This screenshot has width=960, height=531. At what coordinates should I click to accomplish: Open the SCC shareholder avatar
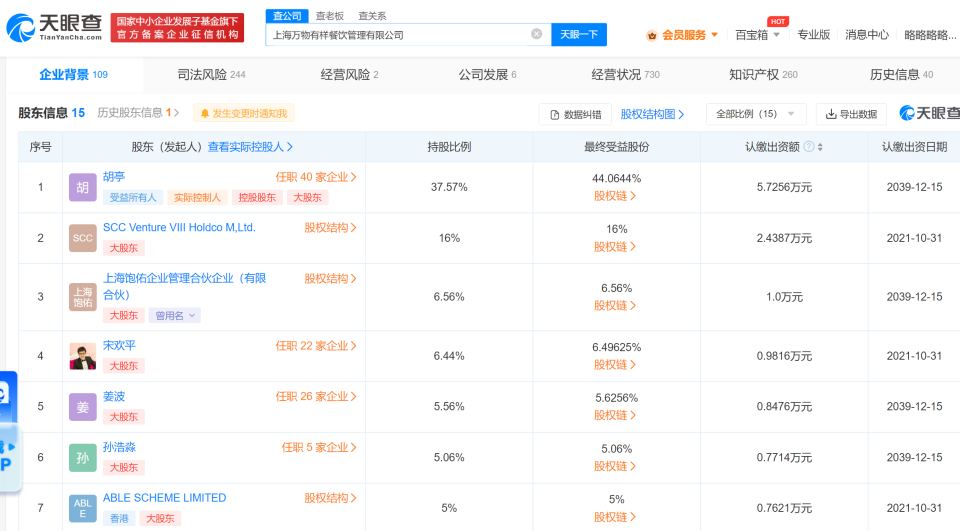(83, 238)
